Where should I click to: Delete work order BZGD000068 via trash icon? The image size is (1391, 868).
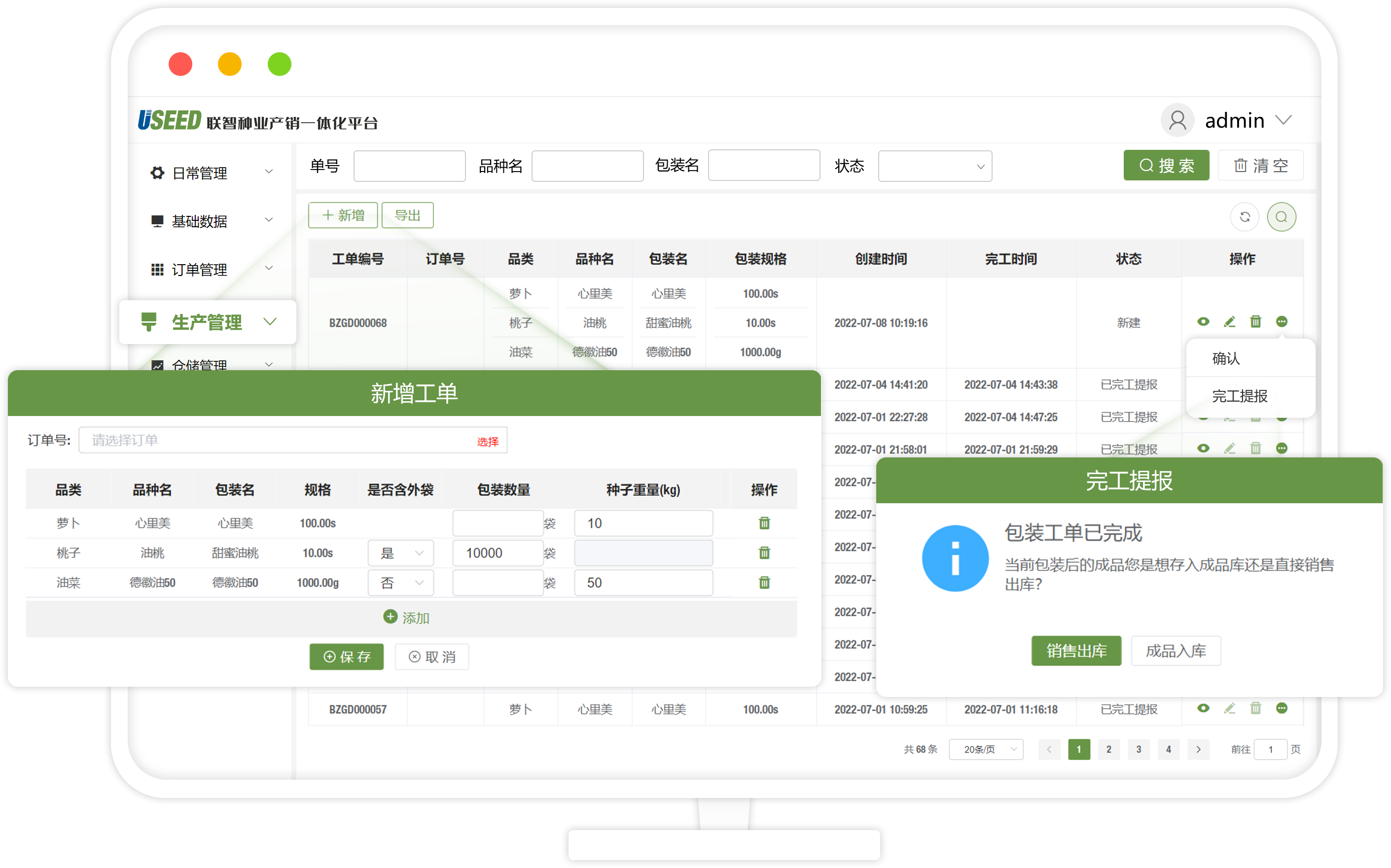tap(1255, 322)
